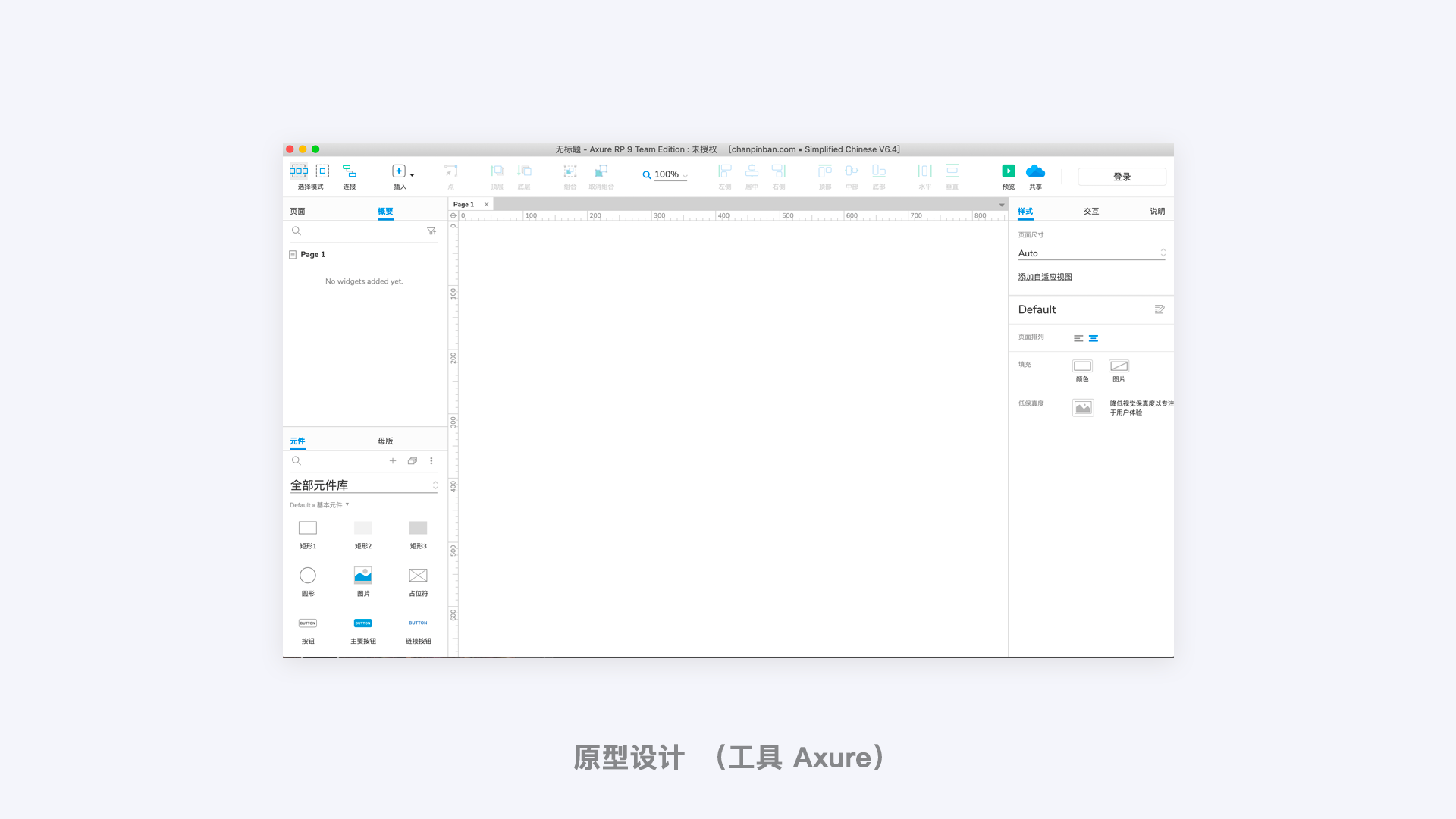Select the 矩形1 rectangle widget

pos(308,535)
